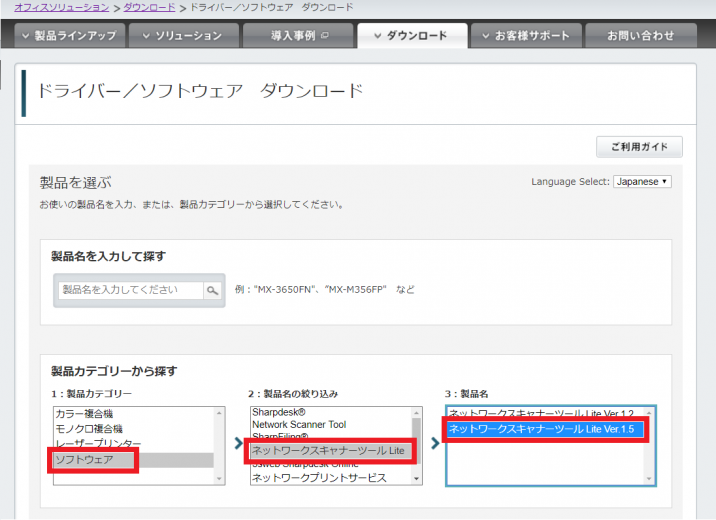Select Network Scanner Tool in the list

pos(300,425)
